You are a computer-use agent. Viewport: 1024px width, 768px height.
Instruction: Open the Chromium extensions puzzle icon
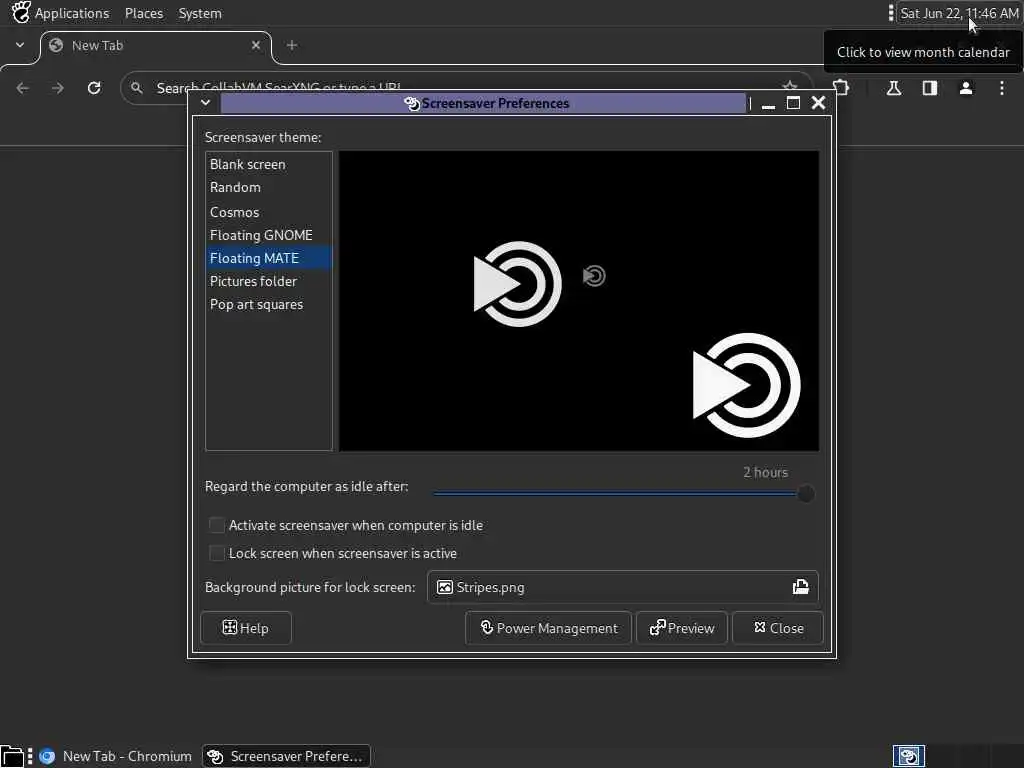842,88
